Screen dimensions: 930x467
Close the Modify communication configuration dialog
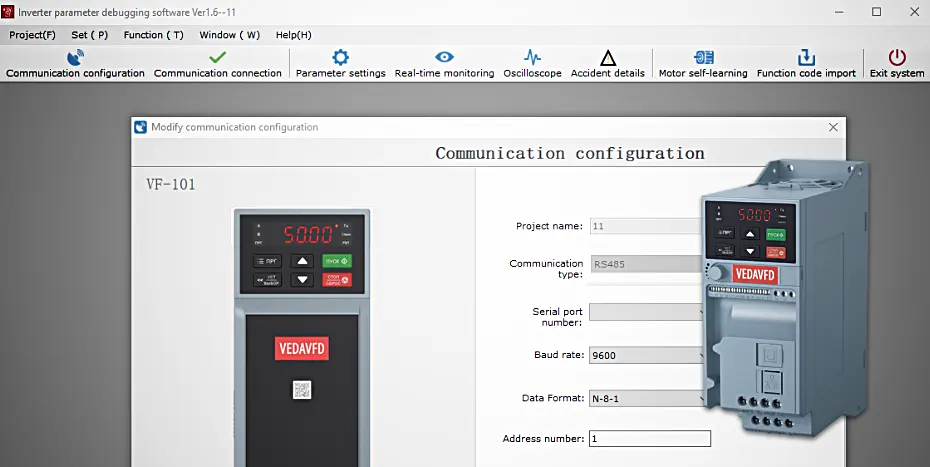tap(833, 127)
